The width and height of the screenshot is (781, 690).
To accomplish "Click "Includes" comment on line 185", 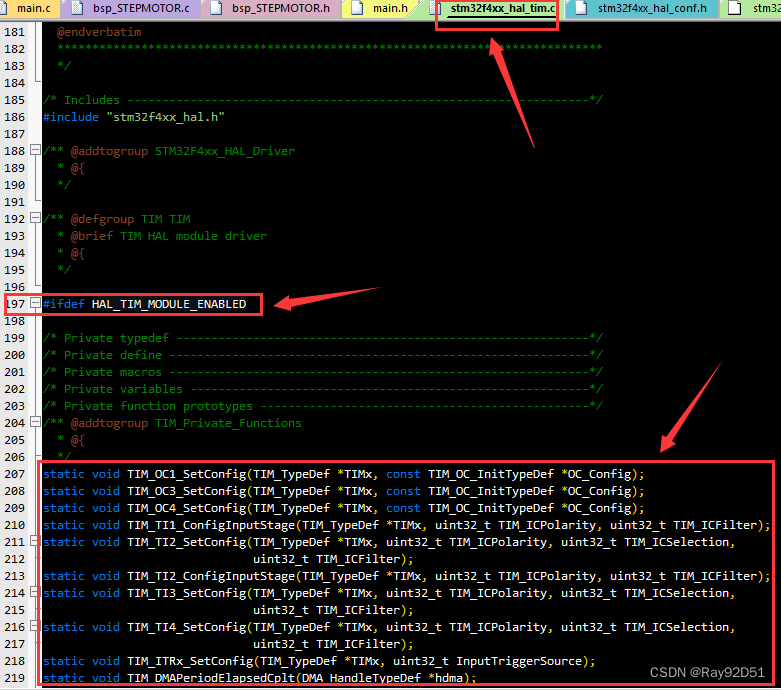I will click(323, 100).
